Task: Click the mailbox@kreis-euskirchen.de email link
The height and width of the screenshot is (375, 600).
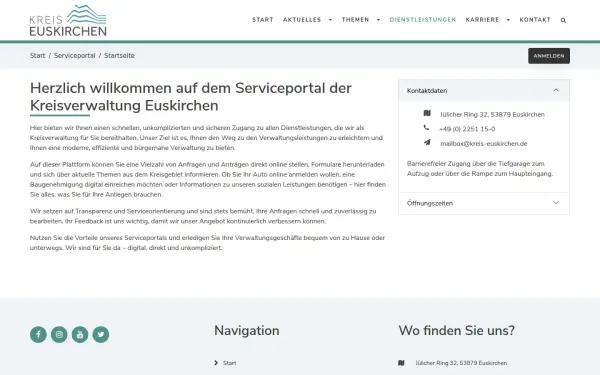Action: [484, 143]
